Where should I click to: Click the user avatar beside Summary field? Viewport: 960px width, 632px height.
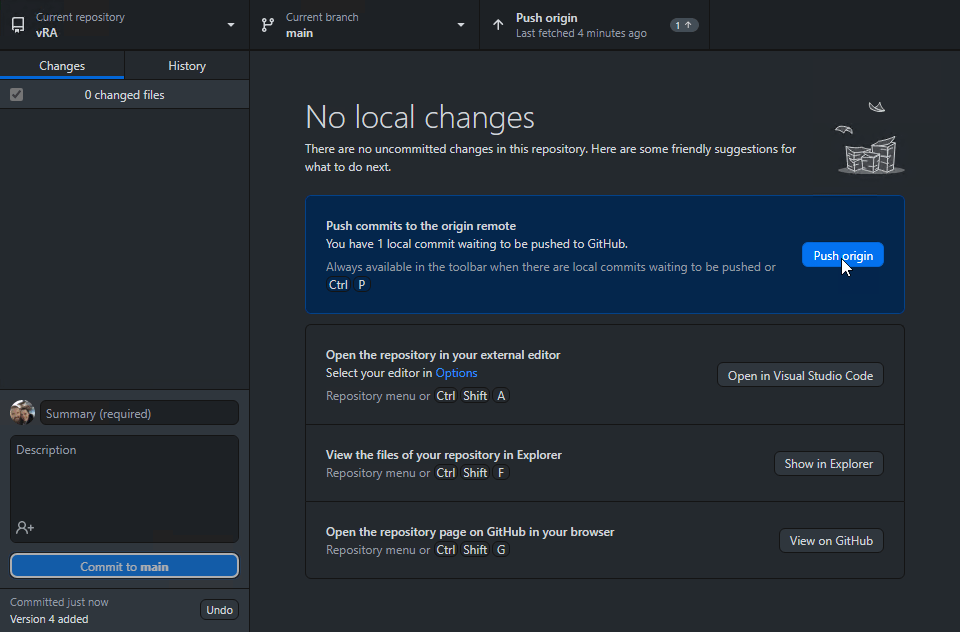22,413
